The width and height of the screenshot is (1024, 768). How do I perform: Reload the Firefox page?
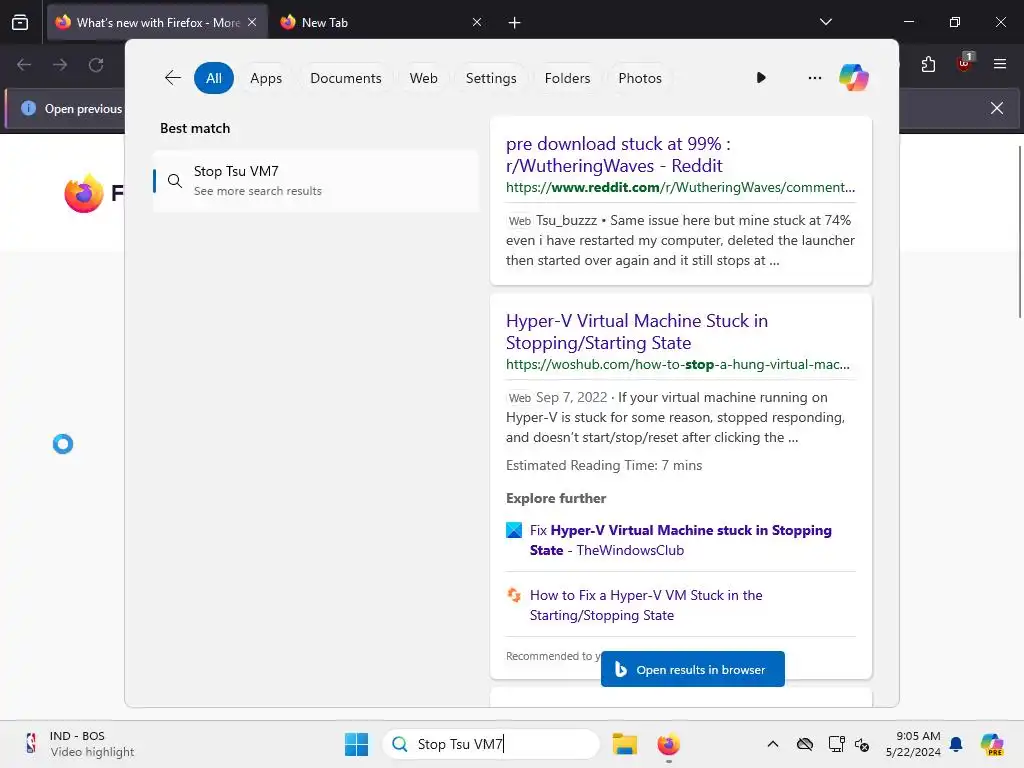point(96,65)
